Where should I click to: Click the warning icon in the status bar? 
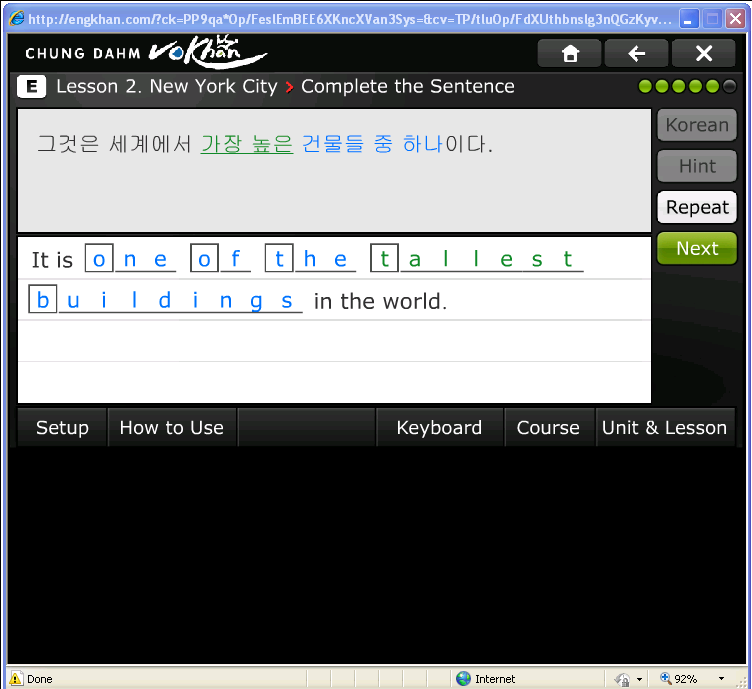(x=16, y=678)
